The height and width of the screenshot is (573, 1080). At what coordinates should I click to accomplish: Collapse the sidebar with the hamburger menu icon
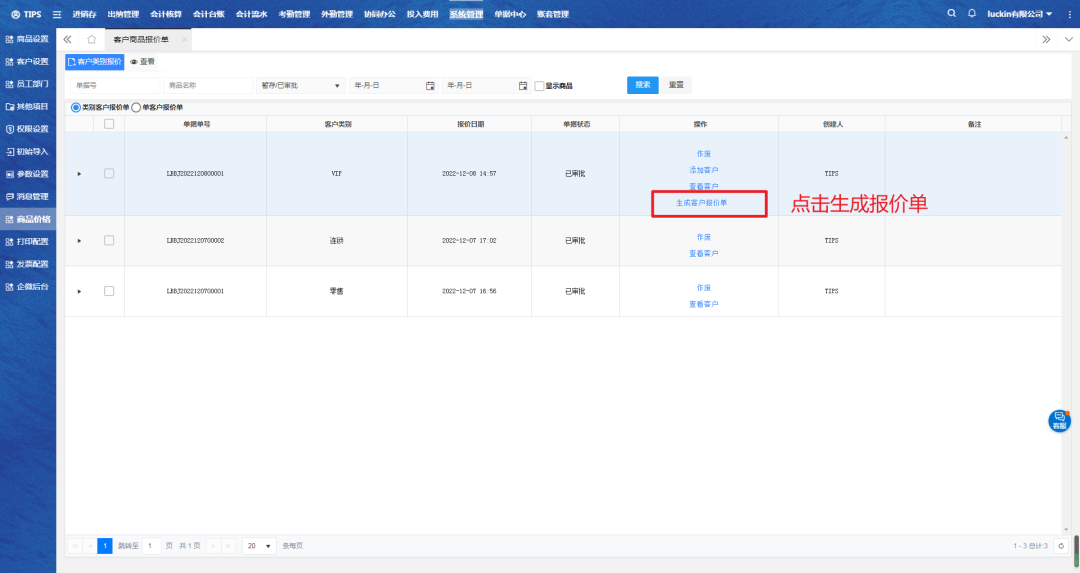(56, 14)
